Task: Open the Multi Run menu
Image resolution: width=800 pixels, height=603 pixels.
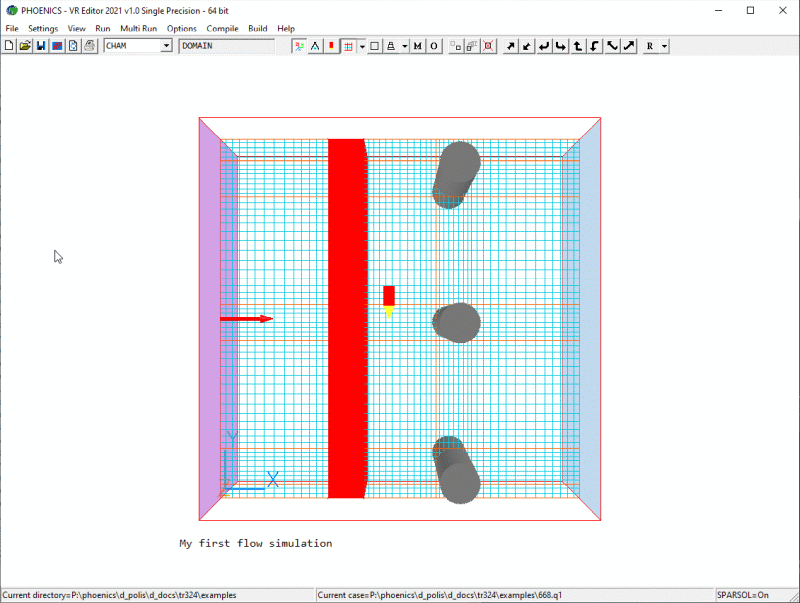Action: pos(137,28)
